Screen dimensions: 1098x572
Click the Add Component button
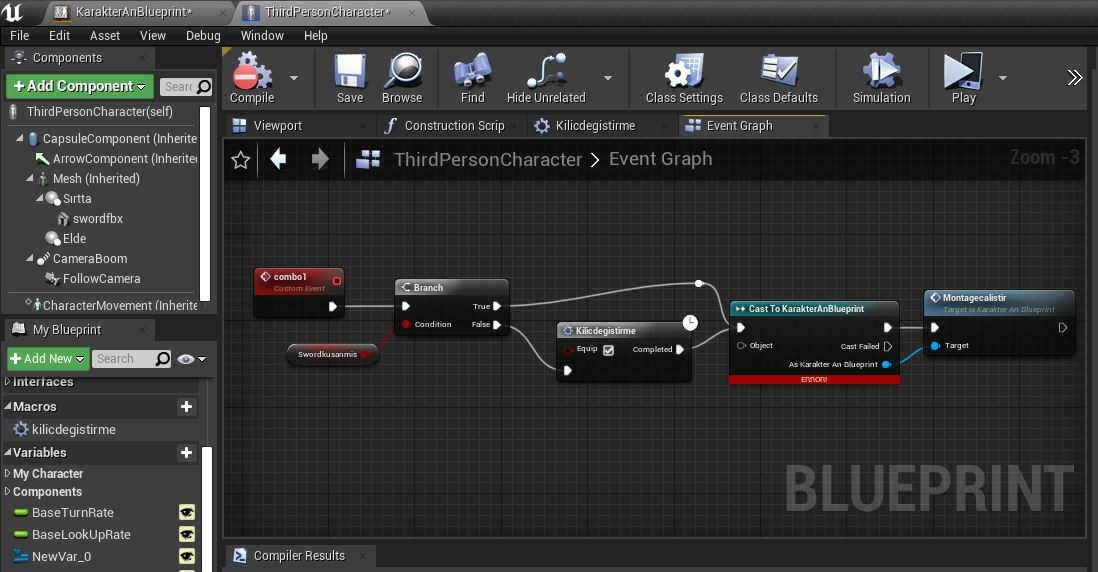click(80, 86)
